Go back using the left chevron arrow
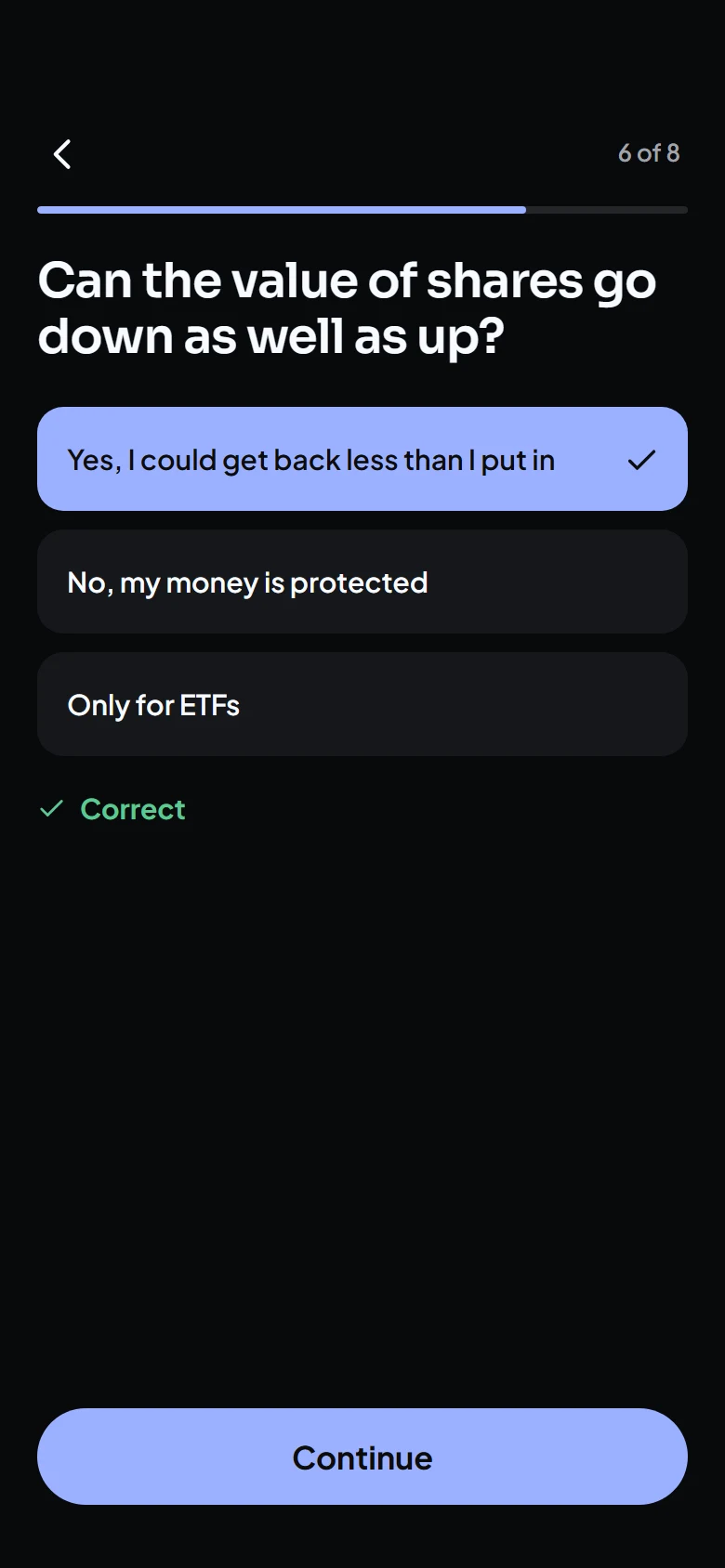The width and height of the screenshot is (725, 1568). pyautogui.click(x=62, y=154)
